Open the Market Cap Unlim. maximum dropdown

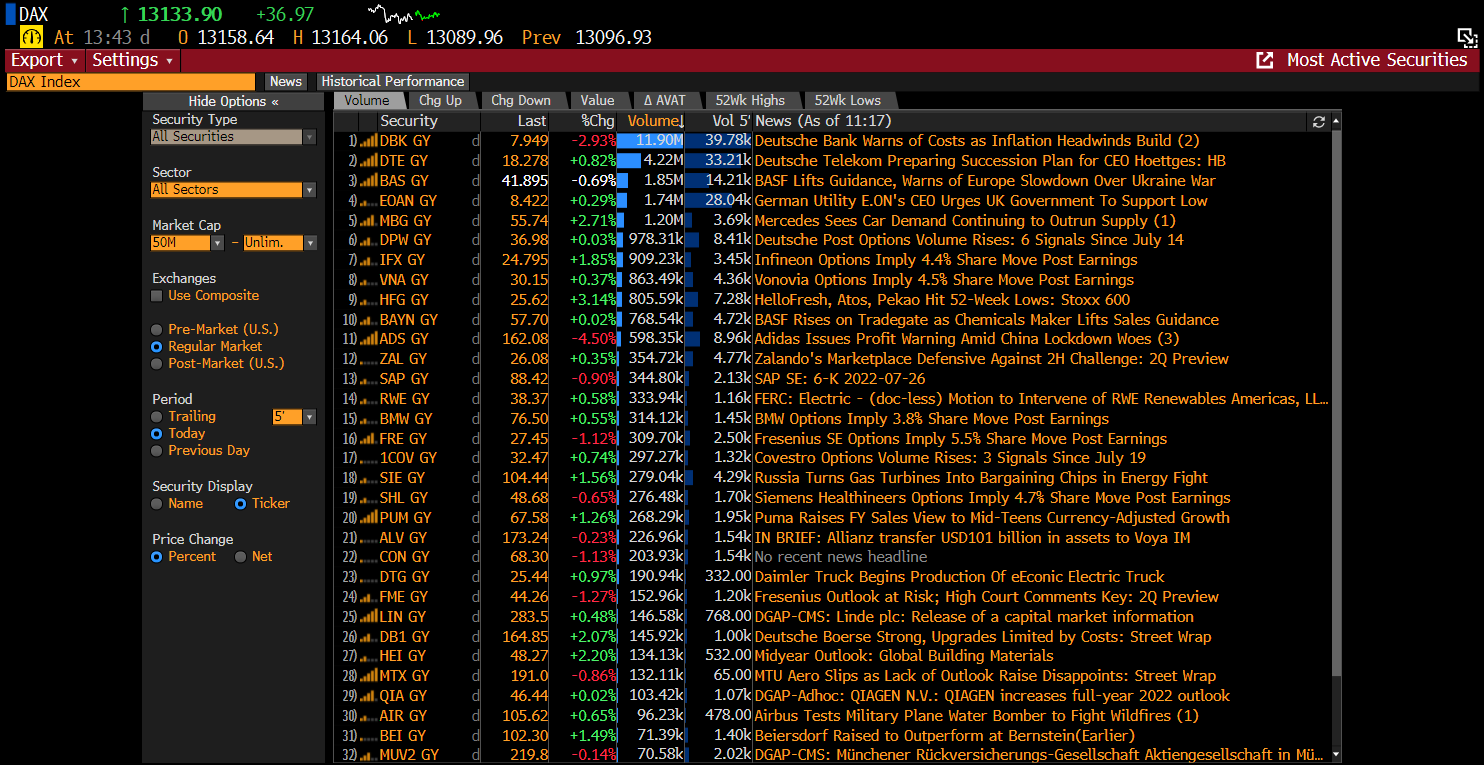(x=279, y=243)
